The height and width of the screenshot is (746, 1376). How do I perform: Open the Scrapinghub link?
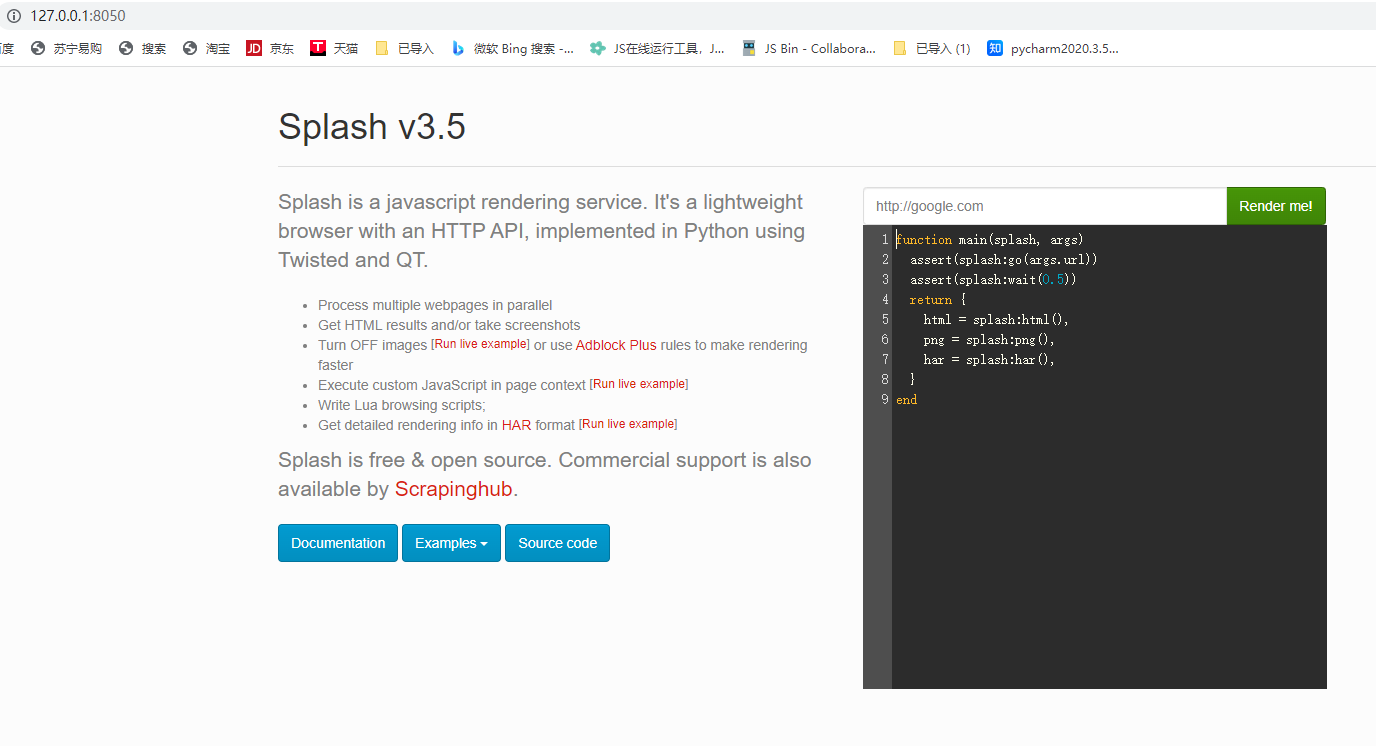coord(453,489)
